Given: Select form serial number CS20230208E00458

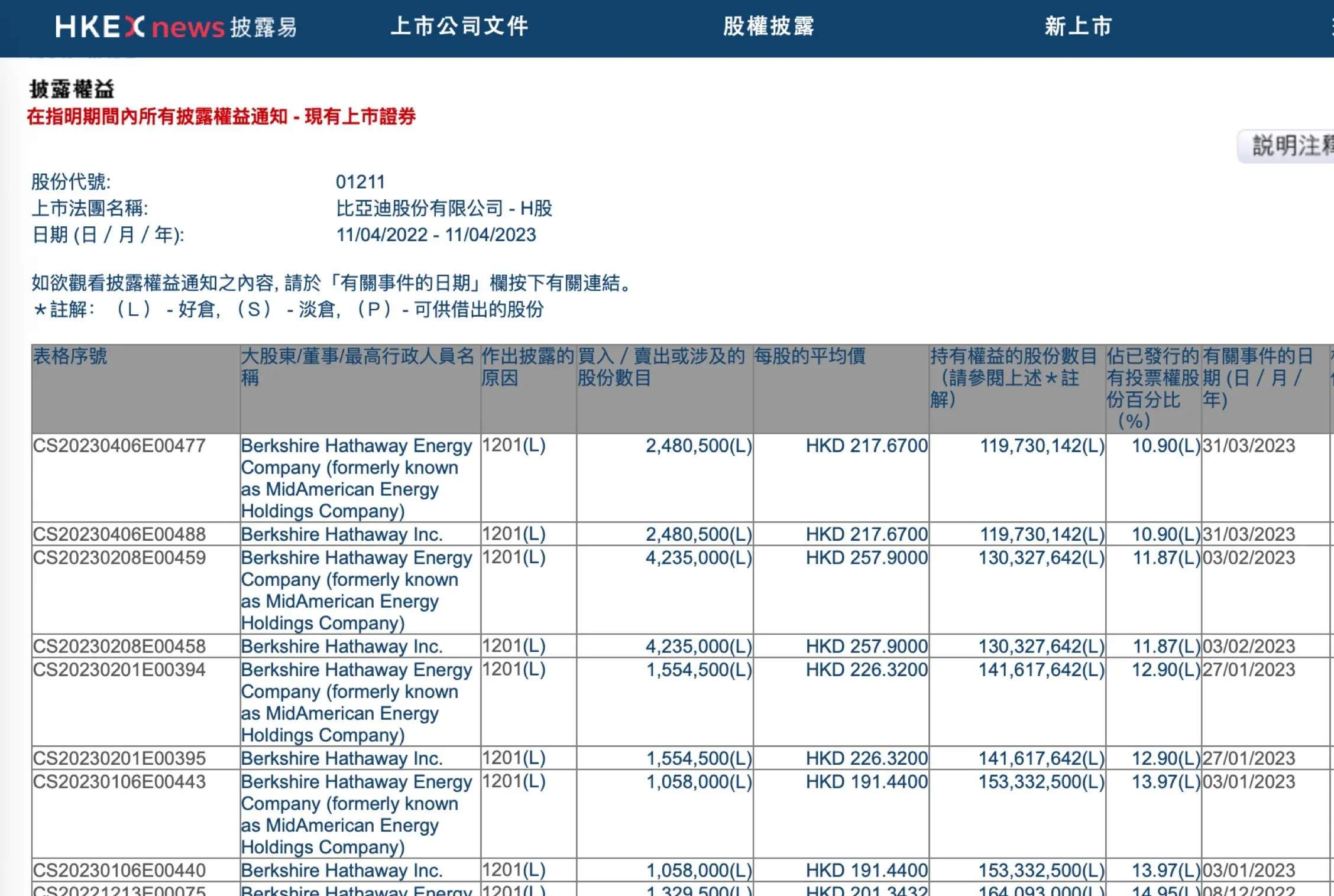Looking at the screenshot, I should click(x=119, y=646).
